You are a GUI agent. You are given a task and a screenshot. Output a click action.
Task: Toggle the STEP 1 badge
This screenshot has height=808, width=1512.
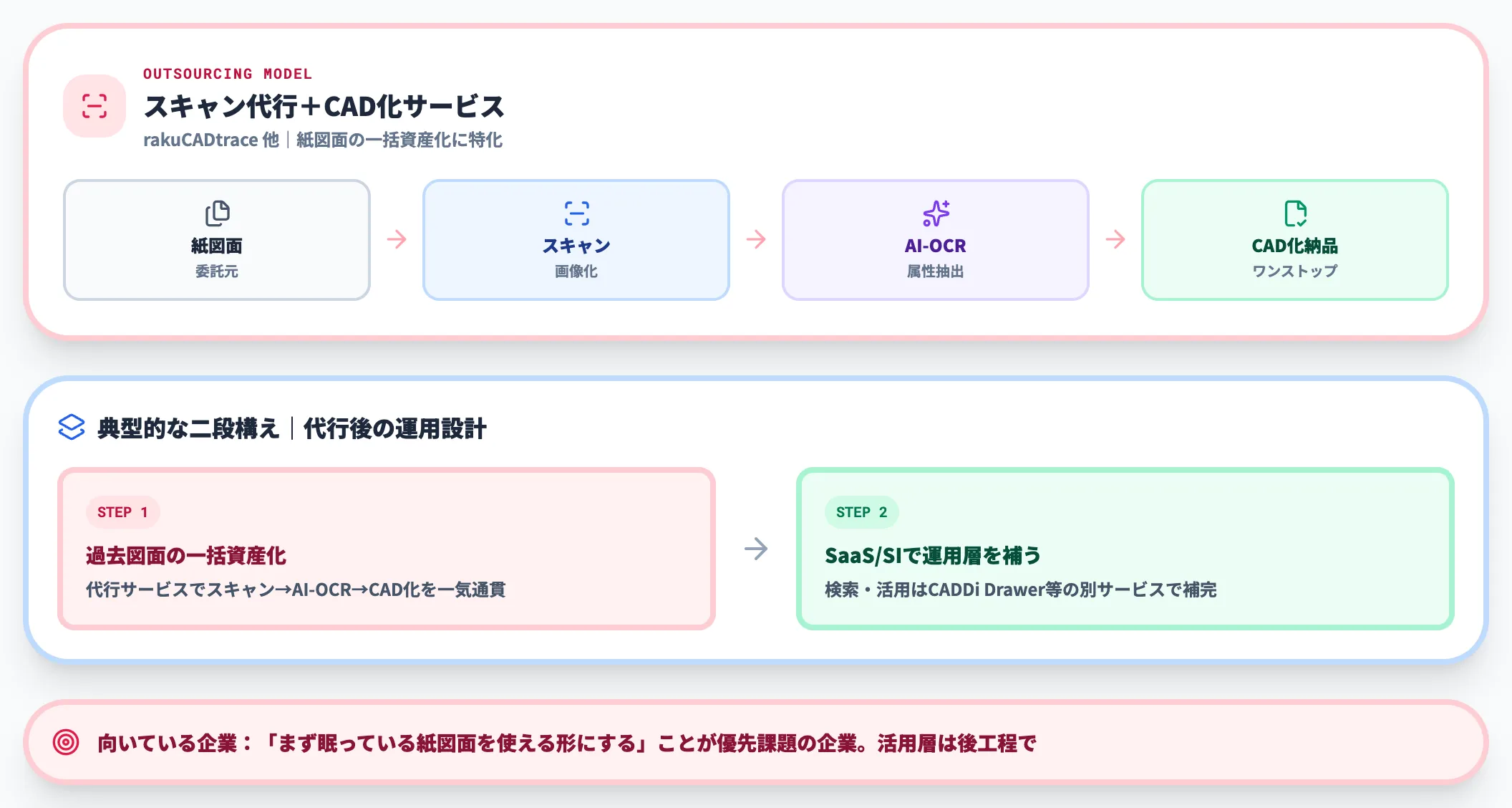[x=122, y=511]
